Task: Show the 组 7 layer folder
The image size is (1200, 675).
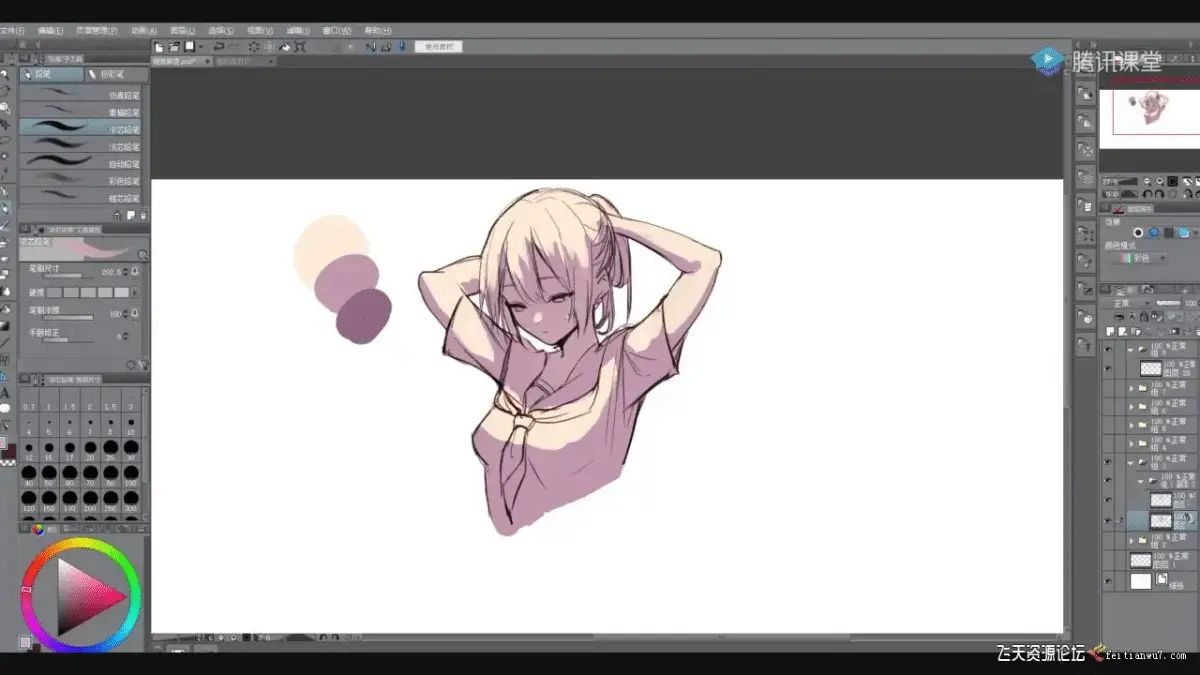Action: tap(1108, 388)
